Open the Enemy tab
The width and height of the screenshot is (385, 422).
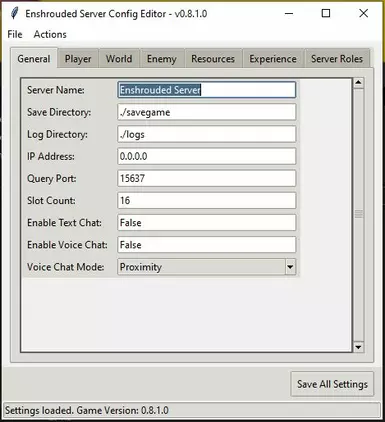(x=162, y=59)
